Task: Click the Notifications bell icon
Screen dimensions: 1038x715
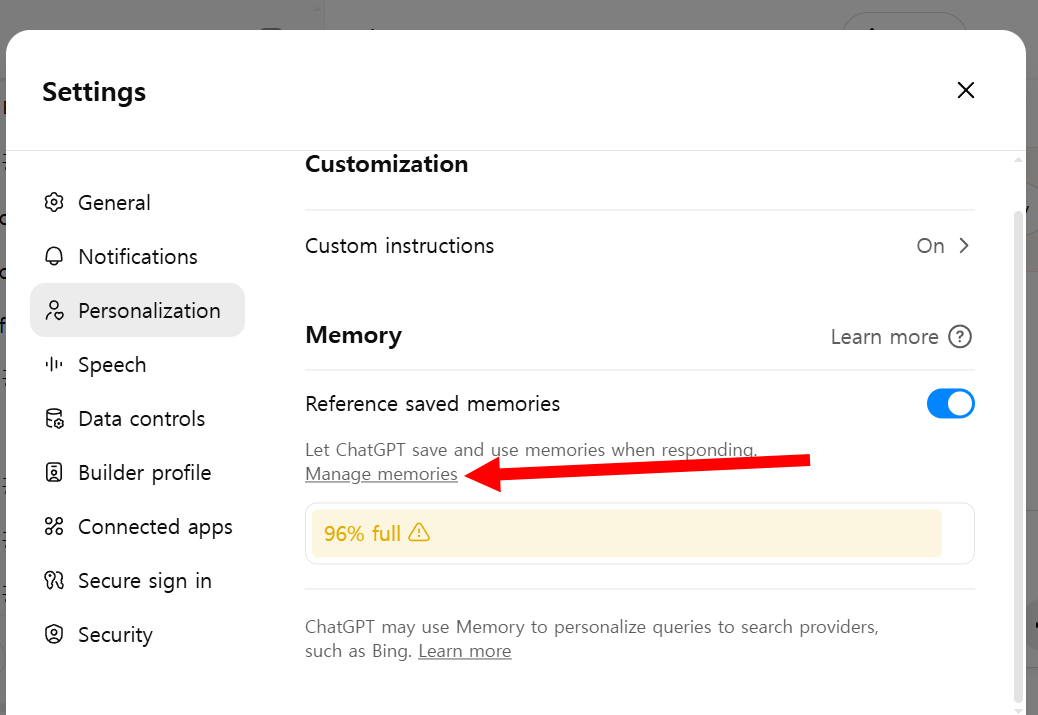Action: tap(54, 256)
